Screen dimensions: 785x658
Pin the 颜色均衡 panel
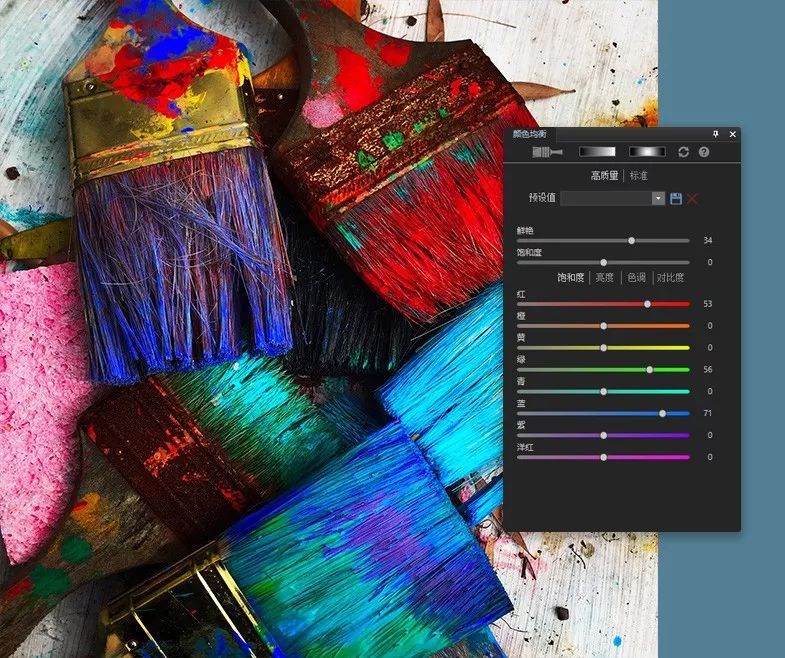click(x=715, y=134)
